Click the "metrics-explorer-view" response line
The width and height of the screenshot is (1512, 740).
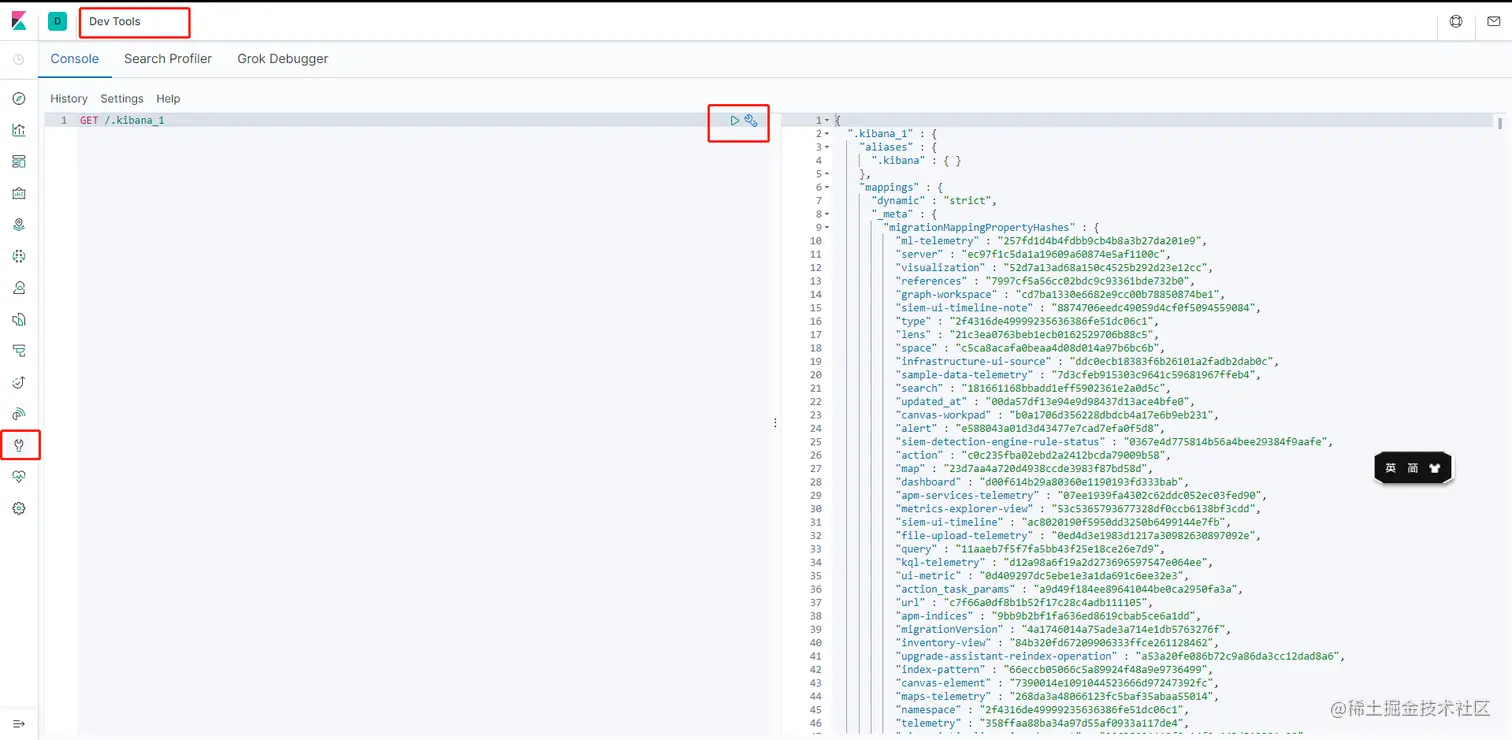(1078, 509)
